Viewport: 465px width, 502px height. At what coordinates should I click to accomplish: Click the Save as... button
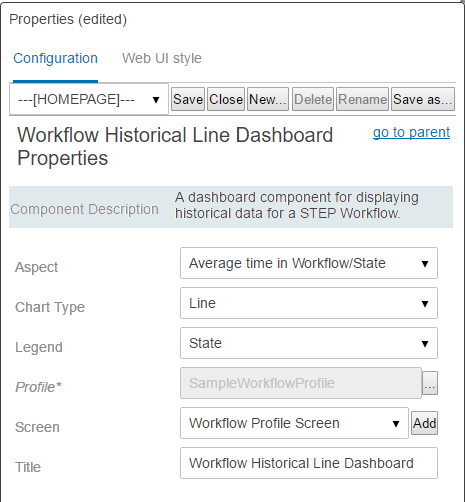(x=423, y=99)
